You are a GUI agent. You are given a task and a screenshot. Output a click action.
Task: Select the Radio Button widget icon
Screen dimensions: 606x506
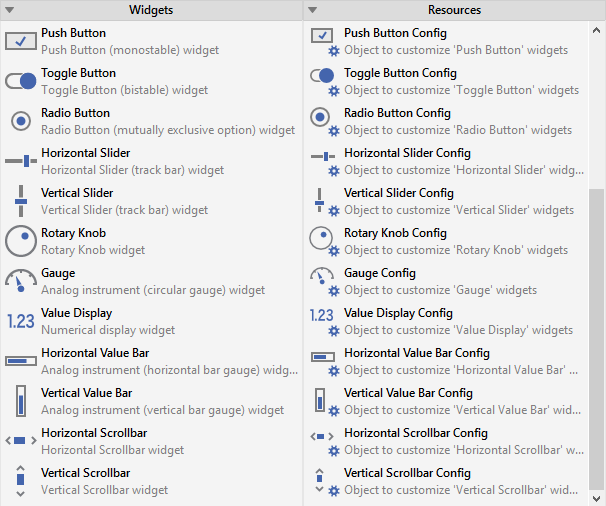point(21,121)
